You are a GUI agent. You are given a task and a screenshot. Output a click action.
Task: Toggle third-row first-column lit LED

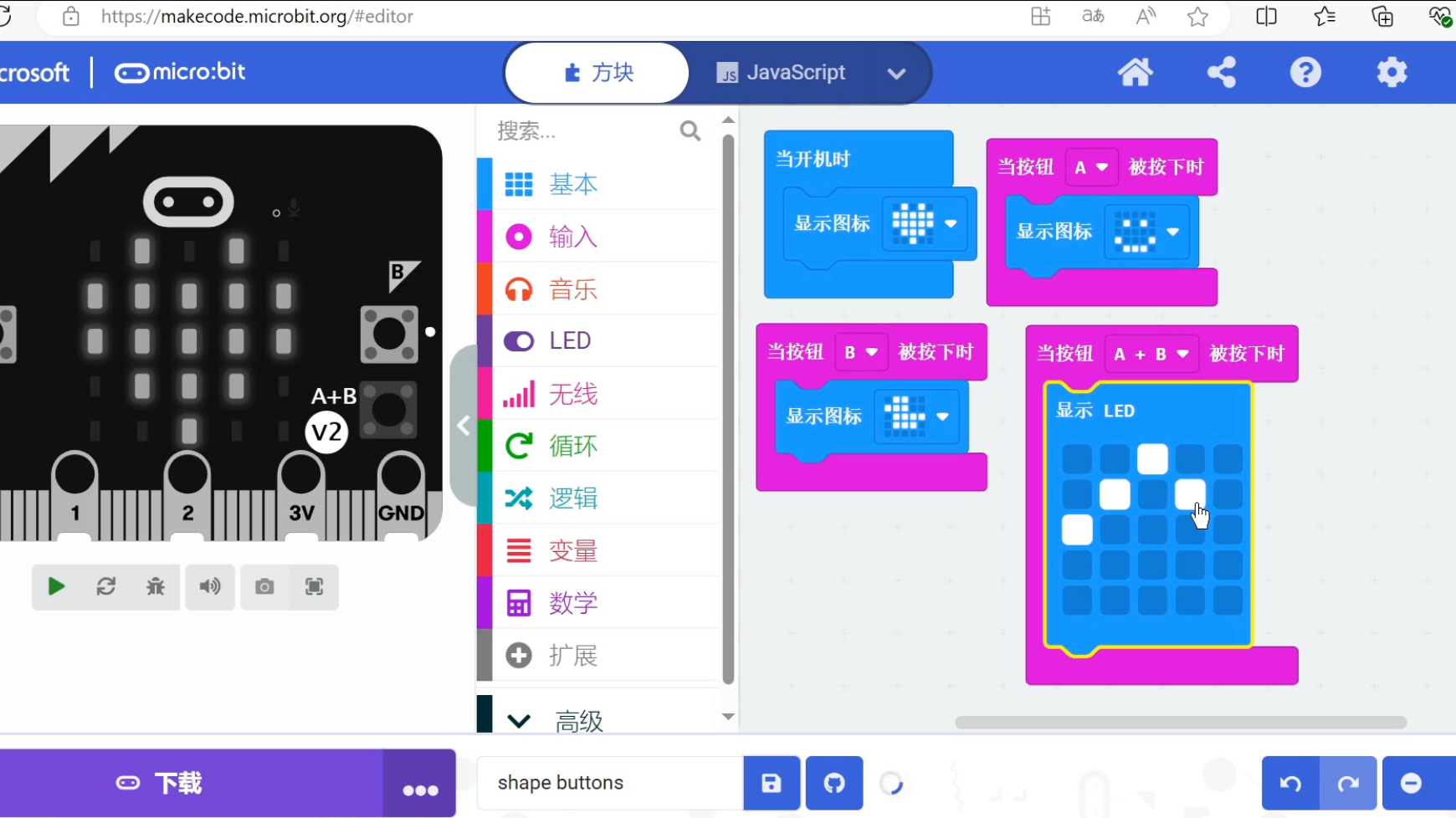point(1077,529)
